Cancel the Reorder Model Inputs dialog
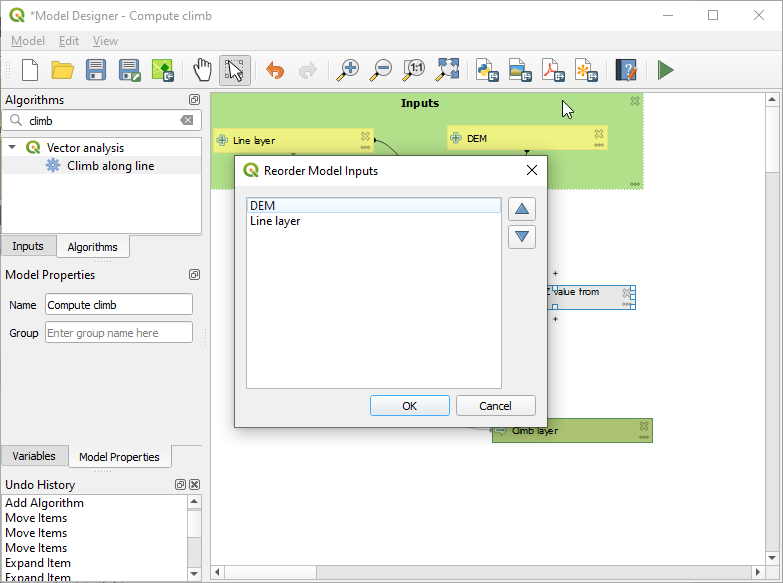Viewport: 783px width, 583px height. pyautogui.click(x=495, y=406)
